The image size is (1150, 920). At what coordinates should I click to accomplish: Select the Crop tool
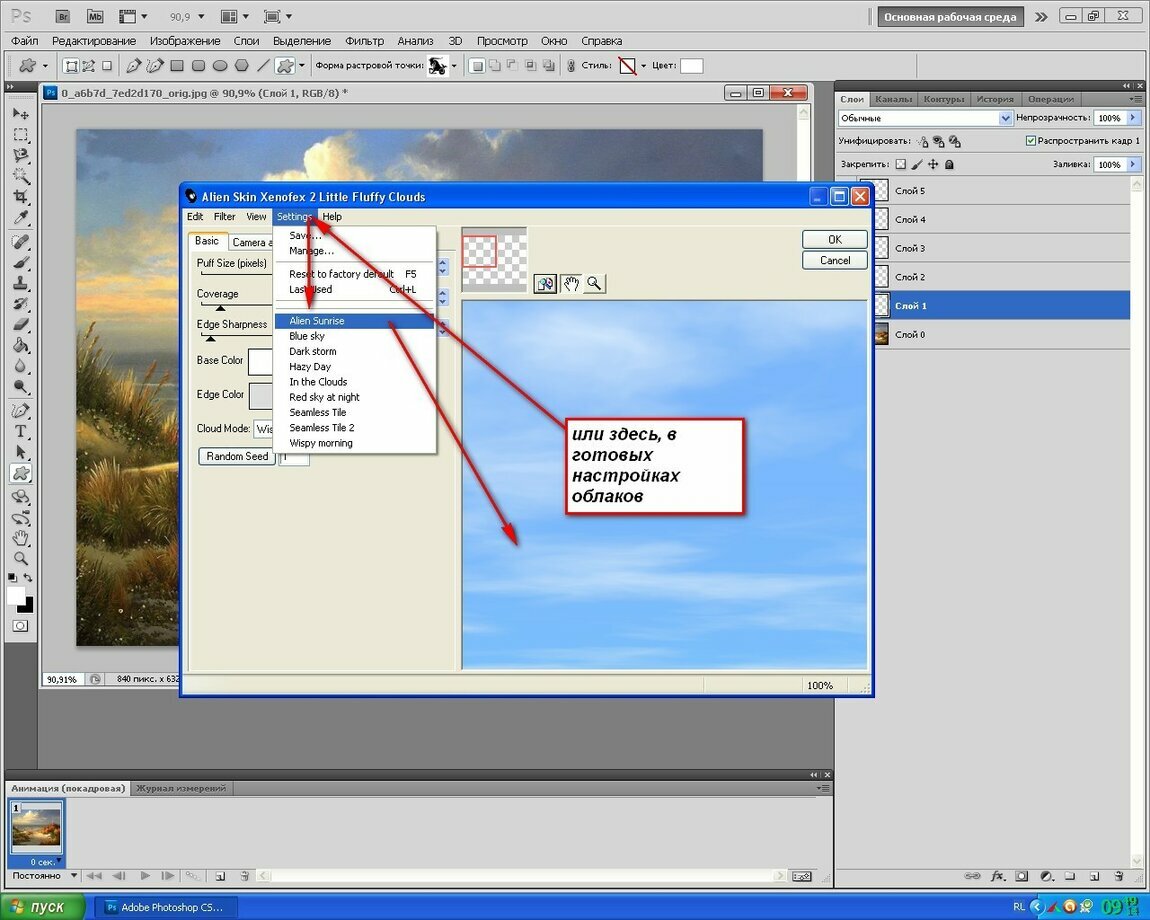[x=21, y=197]
